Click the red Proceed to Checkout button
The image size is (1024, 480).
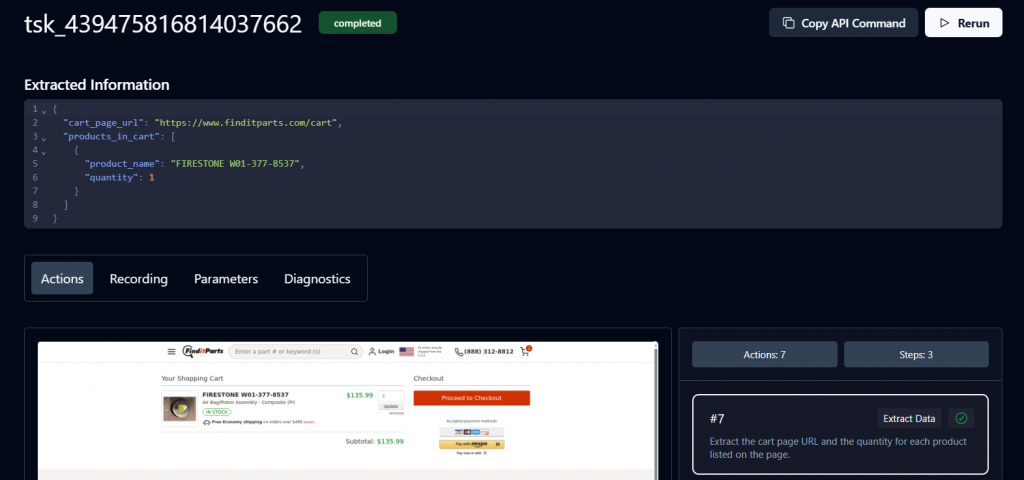click(471, 398)
